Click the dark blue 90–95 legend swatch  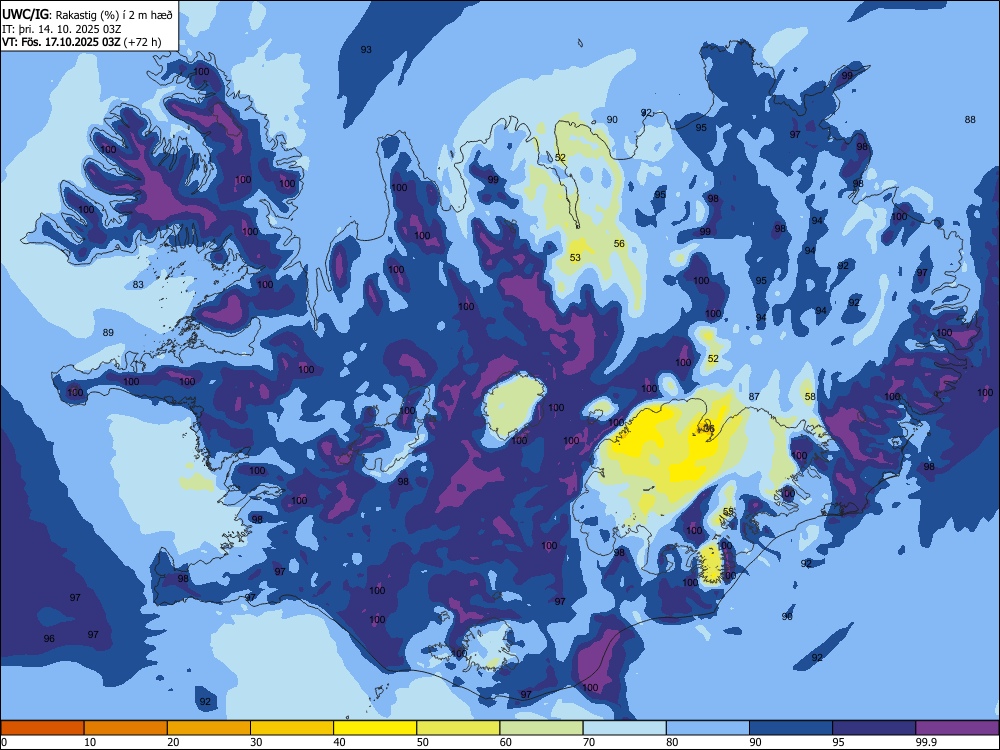[791, 728]
